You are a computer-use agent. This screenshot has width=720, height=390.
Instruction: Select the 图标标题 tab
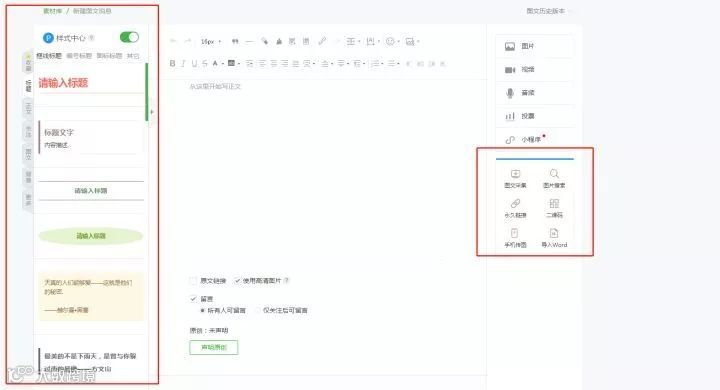[x=109, y=56]
